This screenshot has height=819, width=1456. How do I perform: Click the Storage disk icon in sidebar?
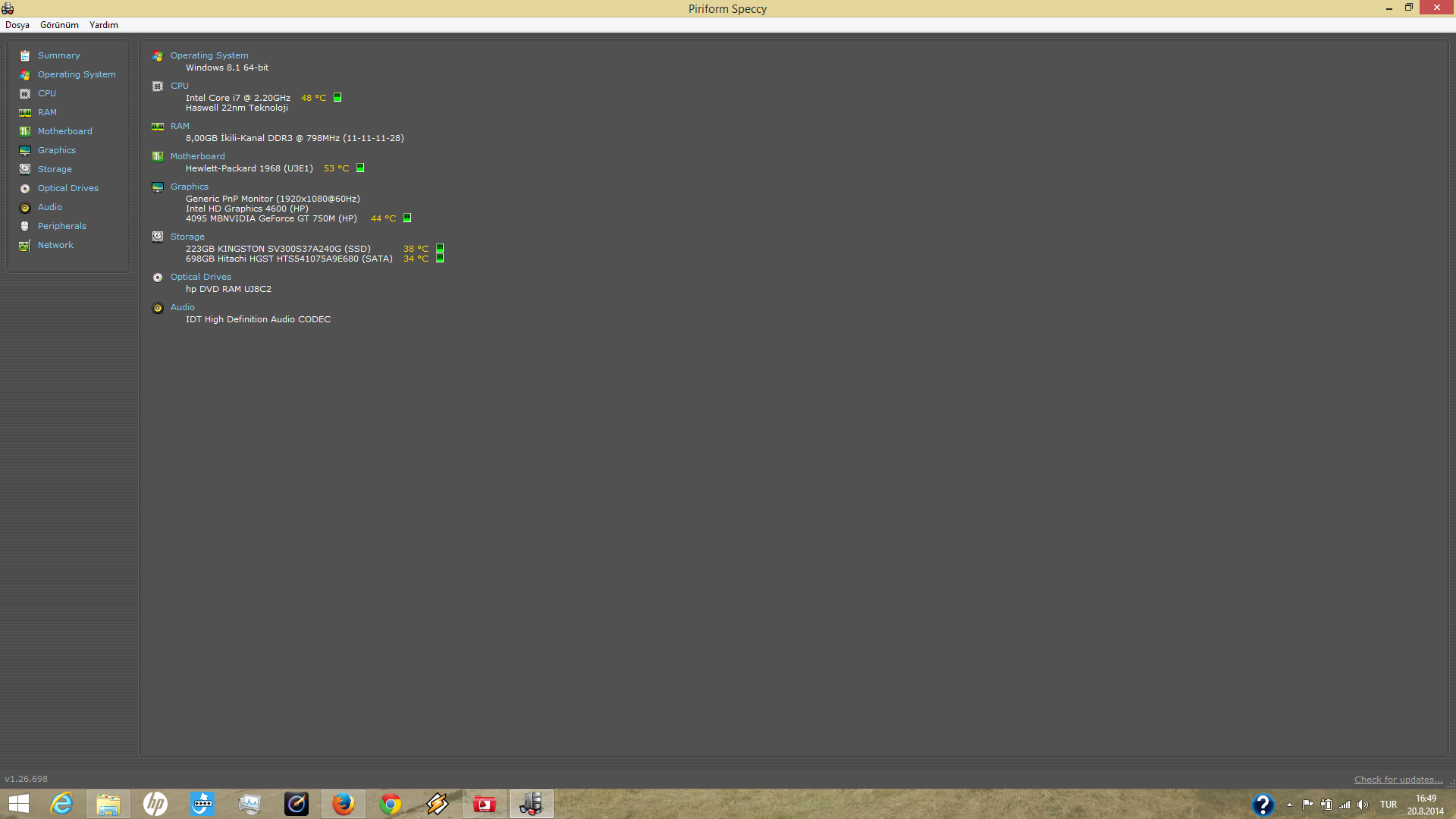[x=25, y=169]
